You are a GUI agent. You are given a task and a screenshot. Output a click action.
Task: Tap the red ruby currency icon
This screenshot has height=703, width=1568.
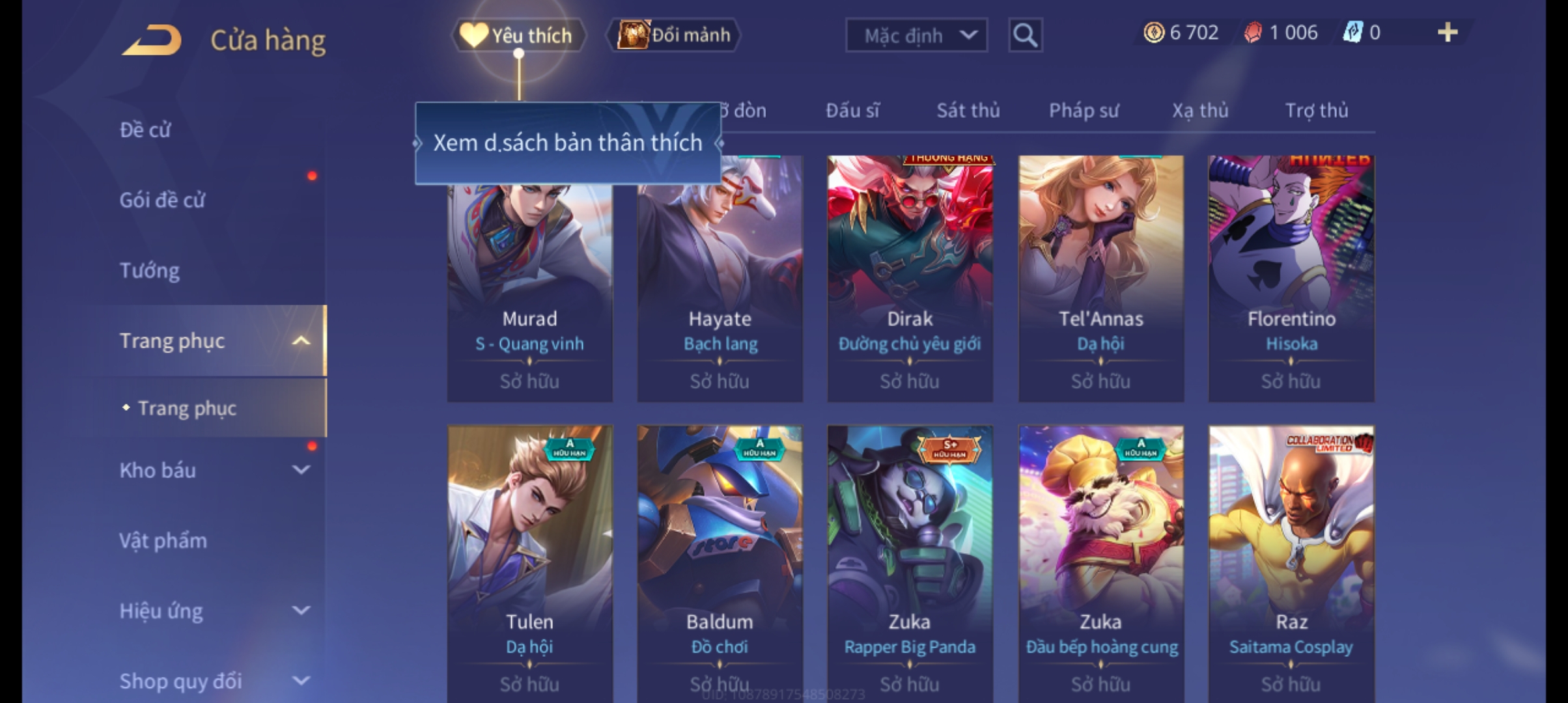pos(1253,33)
